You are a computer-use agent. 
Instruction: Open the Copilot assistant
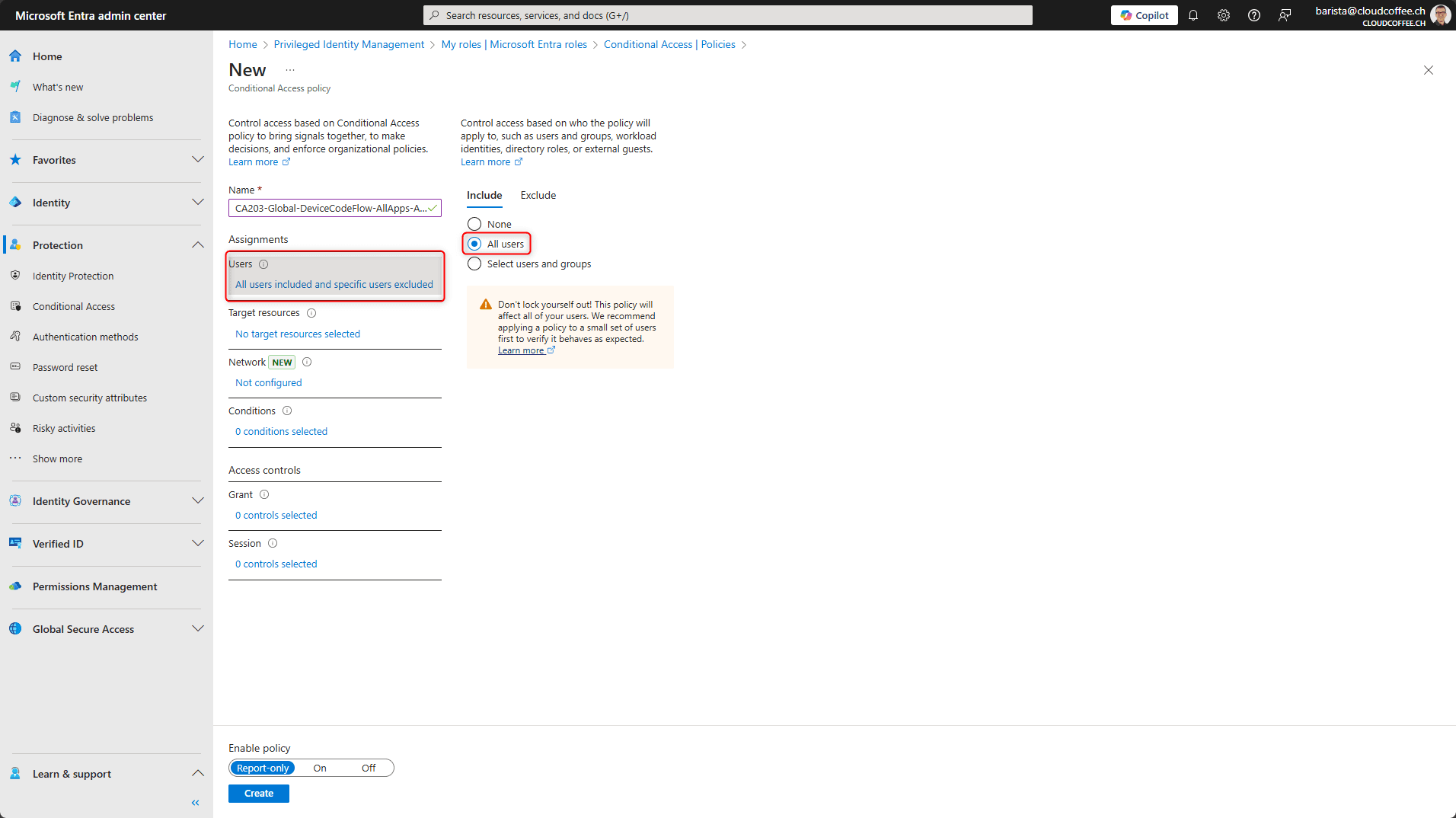click(1144, 15)
